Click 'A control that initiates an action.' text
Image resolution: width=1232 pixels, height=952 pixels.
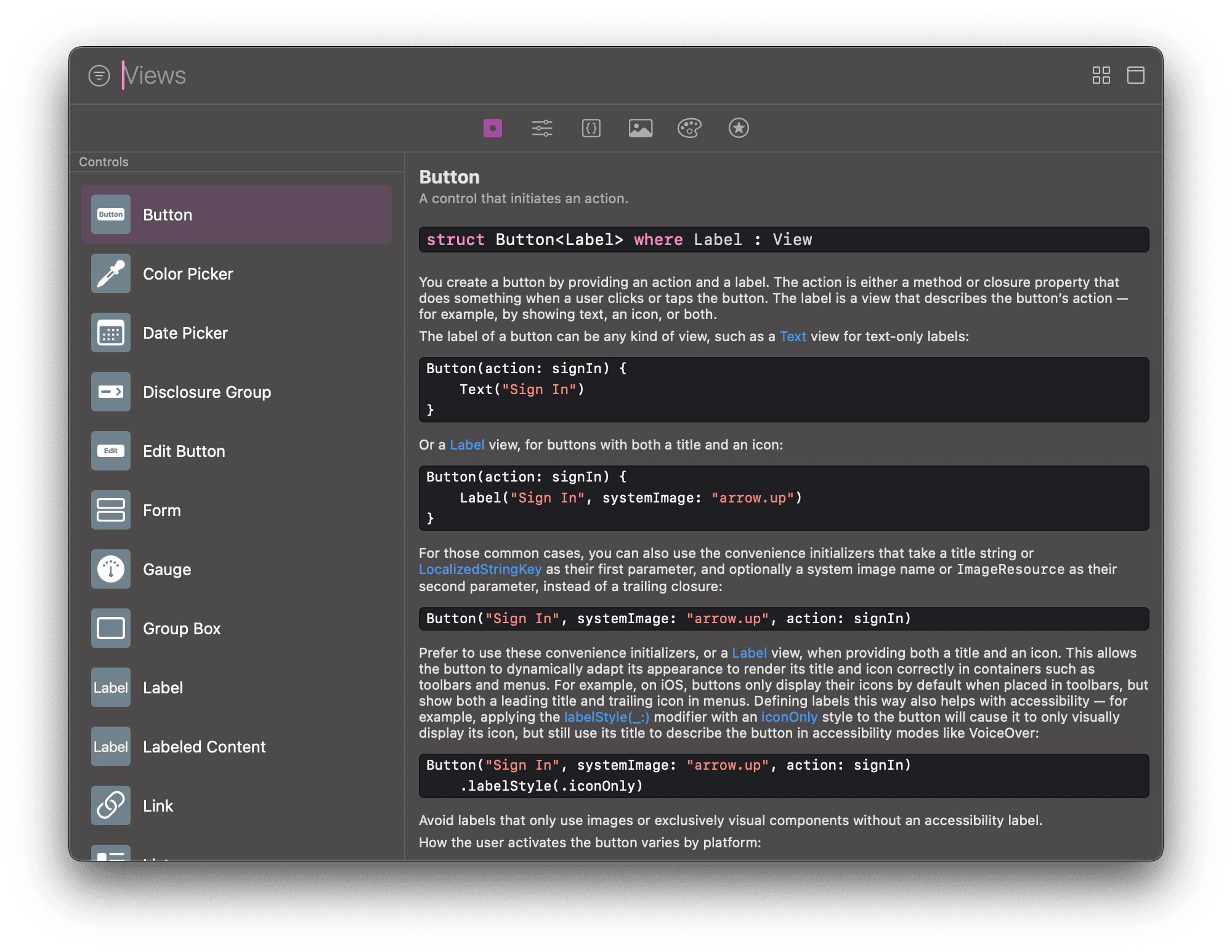524,198
